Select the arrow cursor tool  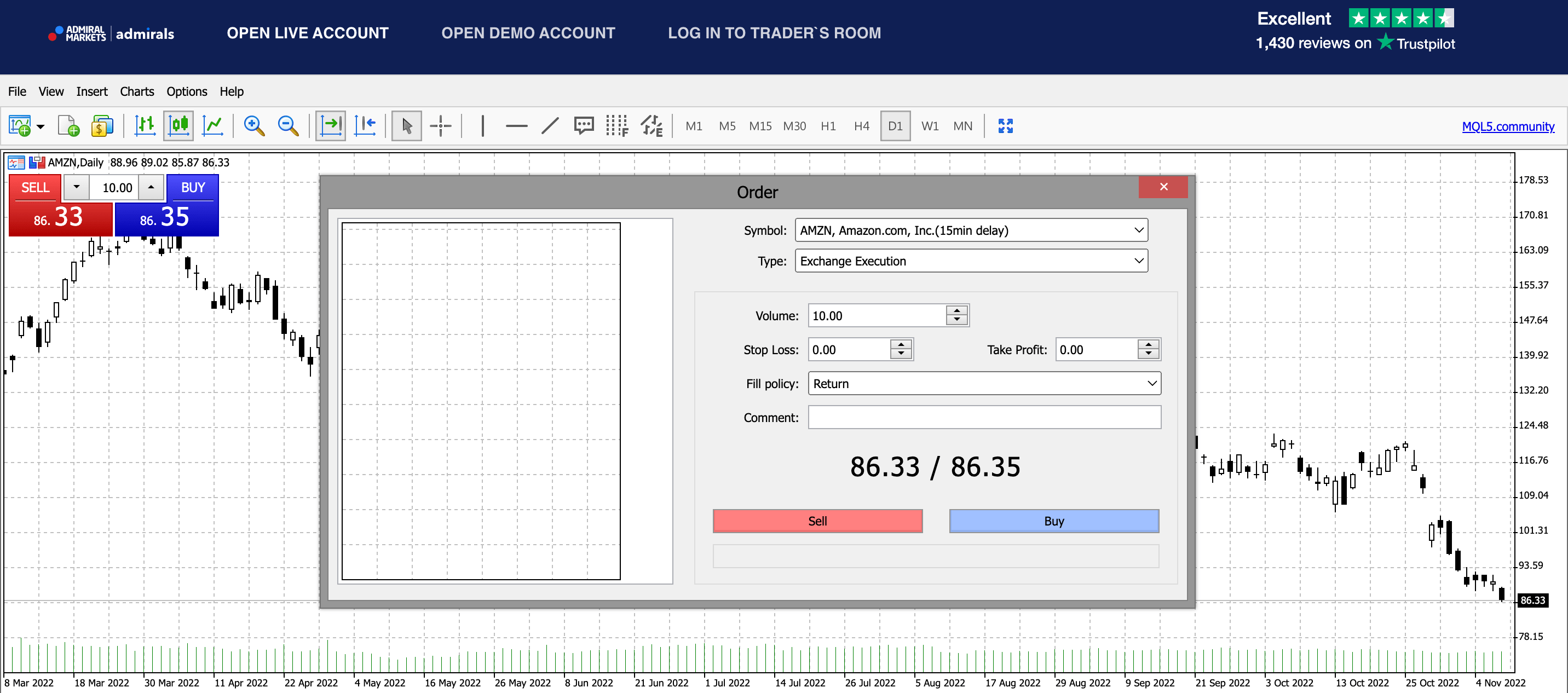(407, 126)
